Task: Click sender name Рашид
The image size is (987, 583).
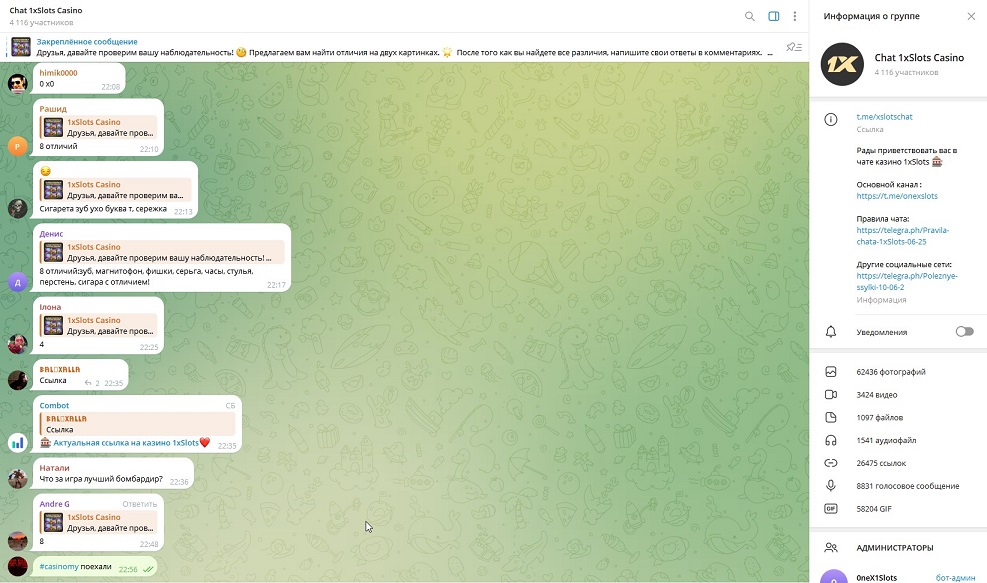Action: [53, 109]
